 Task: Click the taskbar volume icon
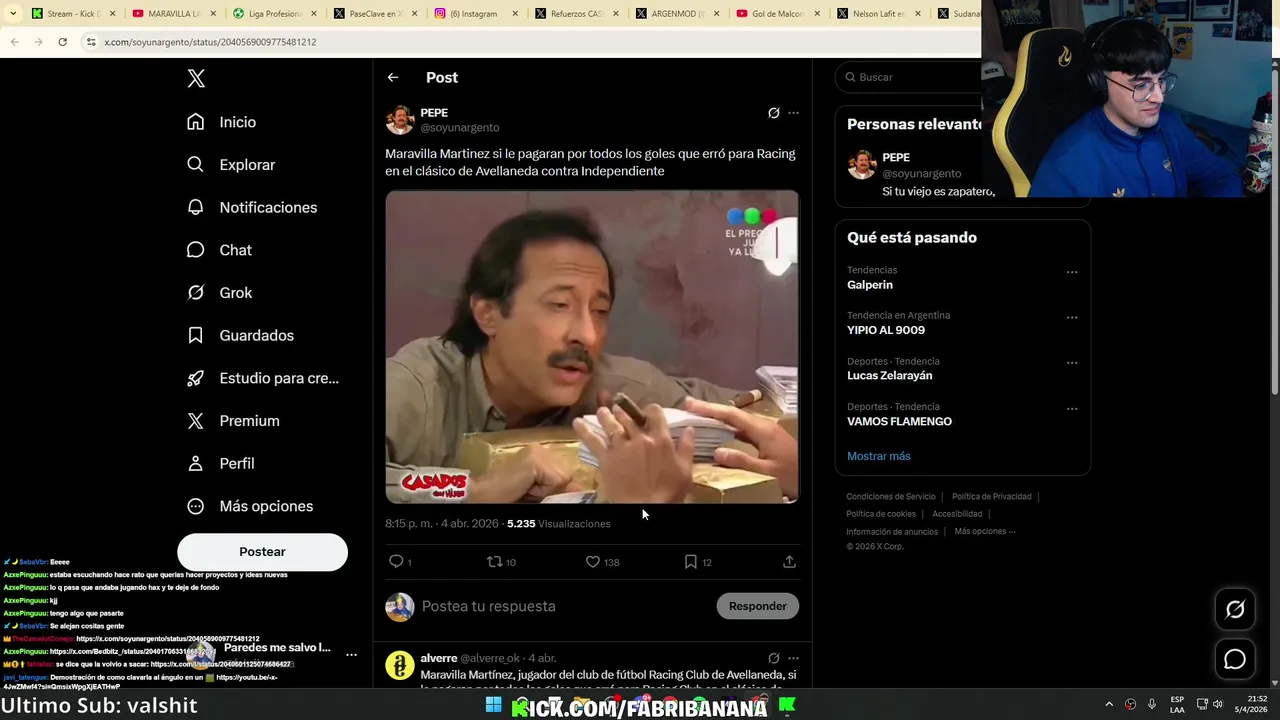tap(1218, 705)
